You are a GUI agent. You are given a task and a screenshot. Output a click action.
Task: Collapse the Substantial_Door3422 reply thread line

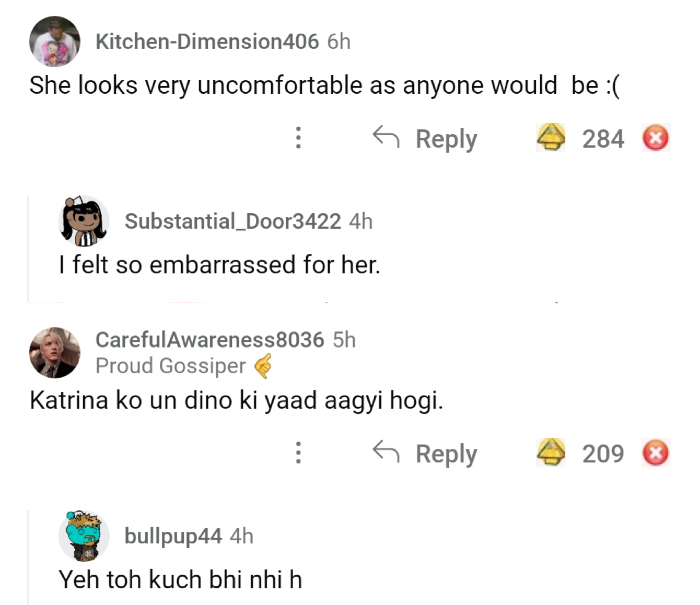[x=29, y=250]
